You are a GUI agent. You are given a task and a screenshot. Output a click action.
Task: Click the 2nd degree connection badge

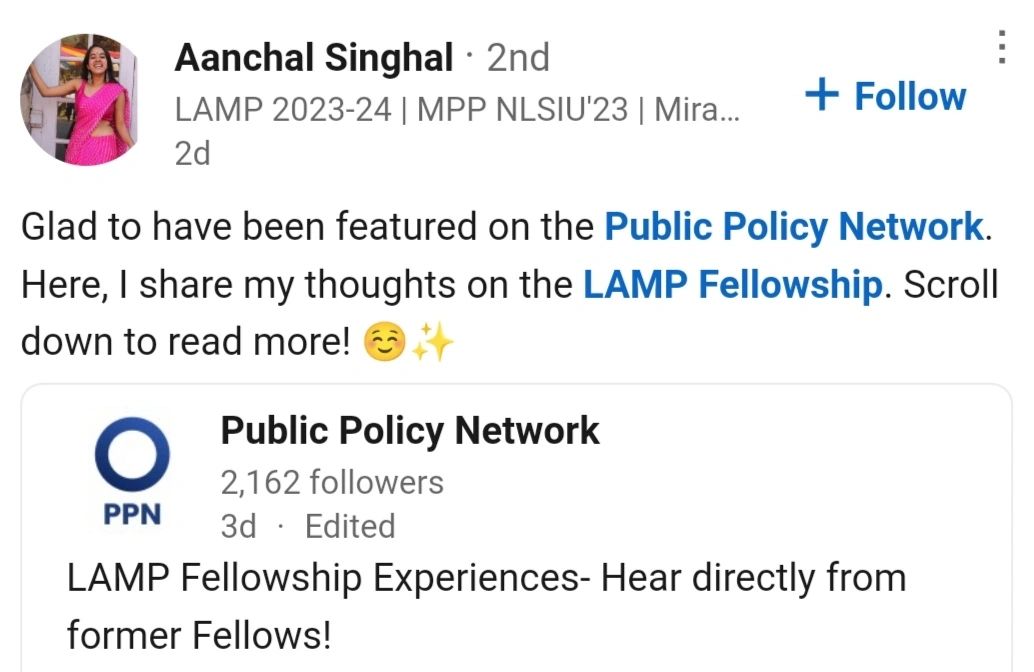click(518, 57)
